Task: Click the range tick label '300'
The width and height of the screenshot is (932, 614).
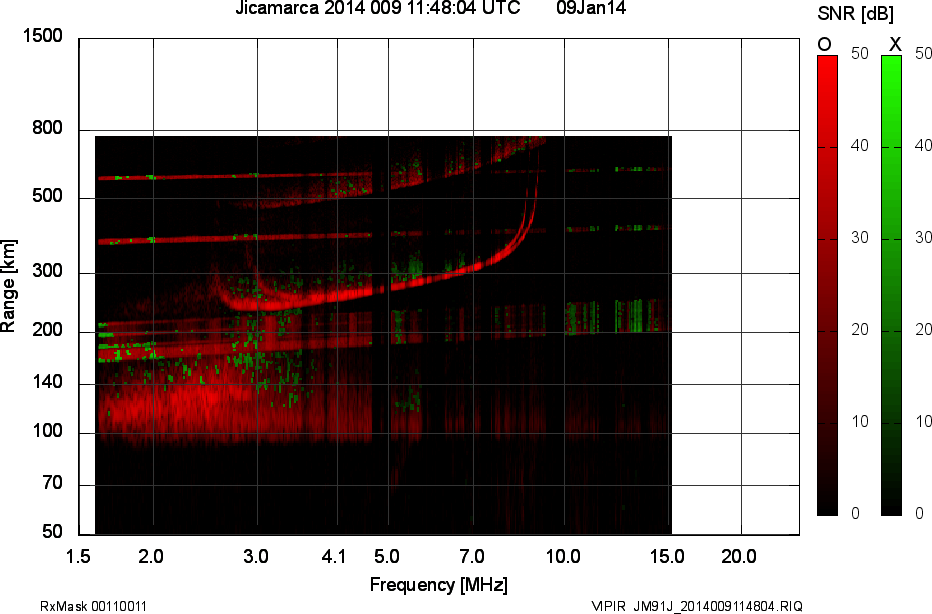Action: tap(48, 271)
